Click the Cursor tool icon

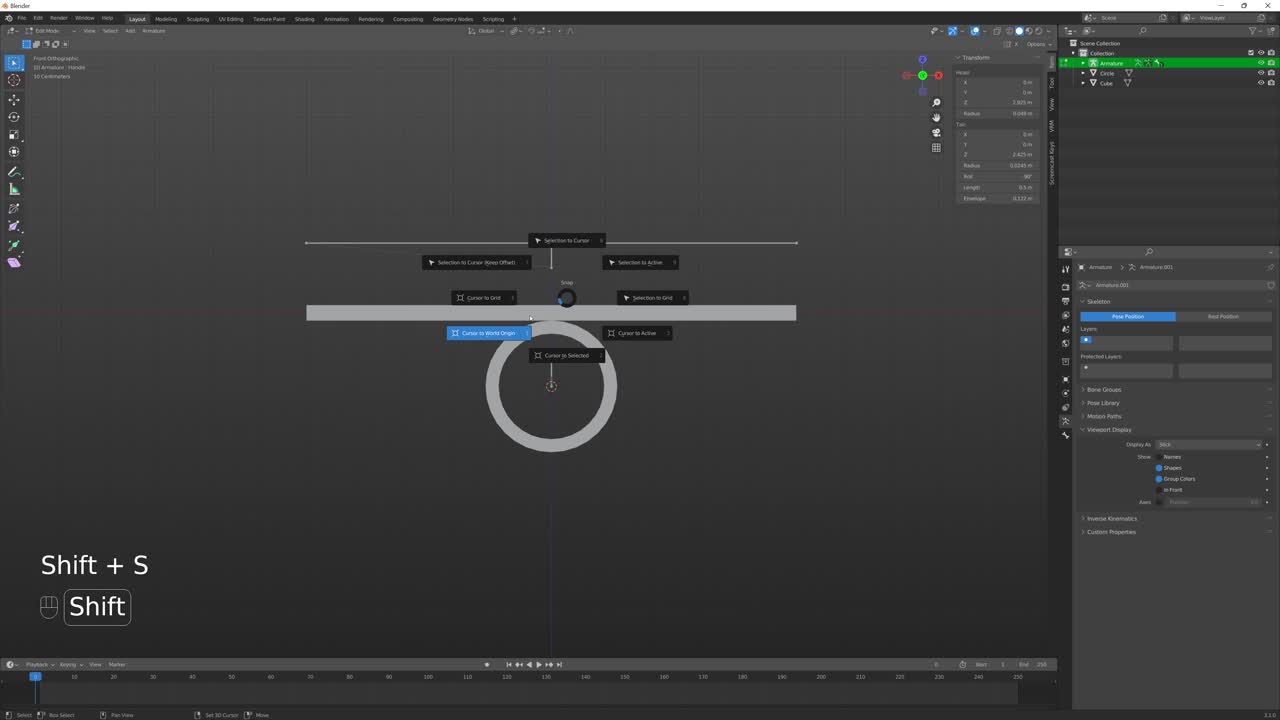14,80
